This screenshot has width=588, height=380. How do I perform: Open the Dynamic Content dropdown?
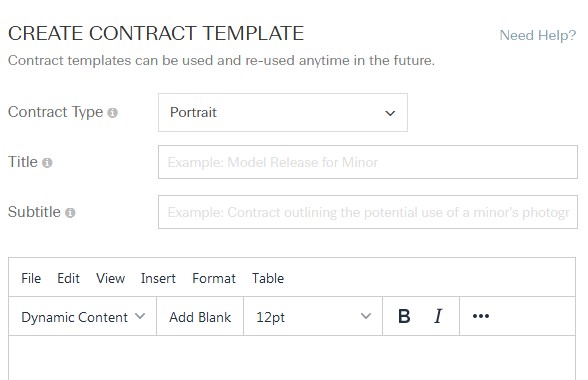coord(82,317)
